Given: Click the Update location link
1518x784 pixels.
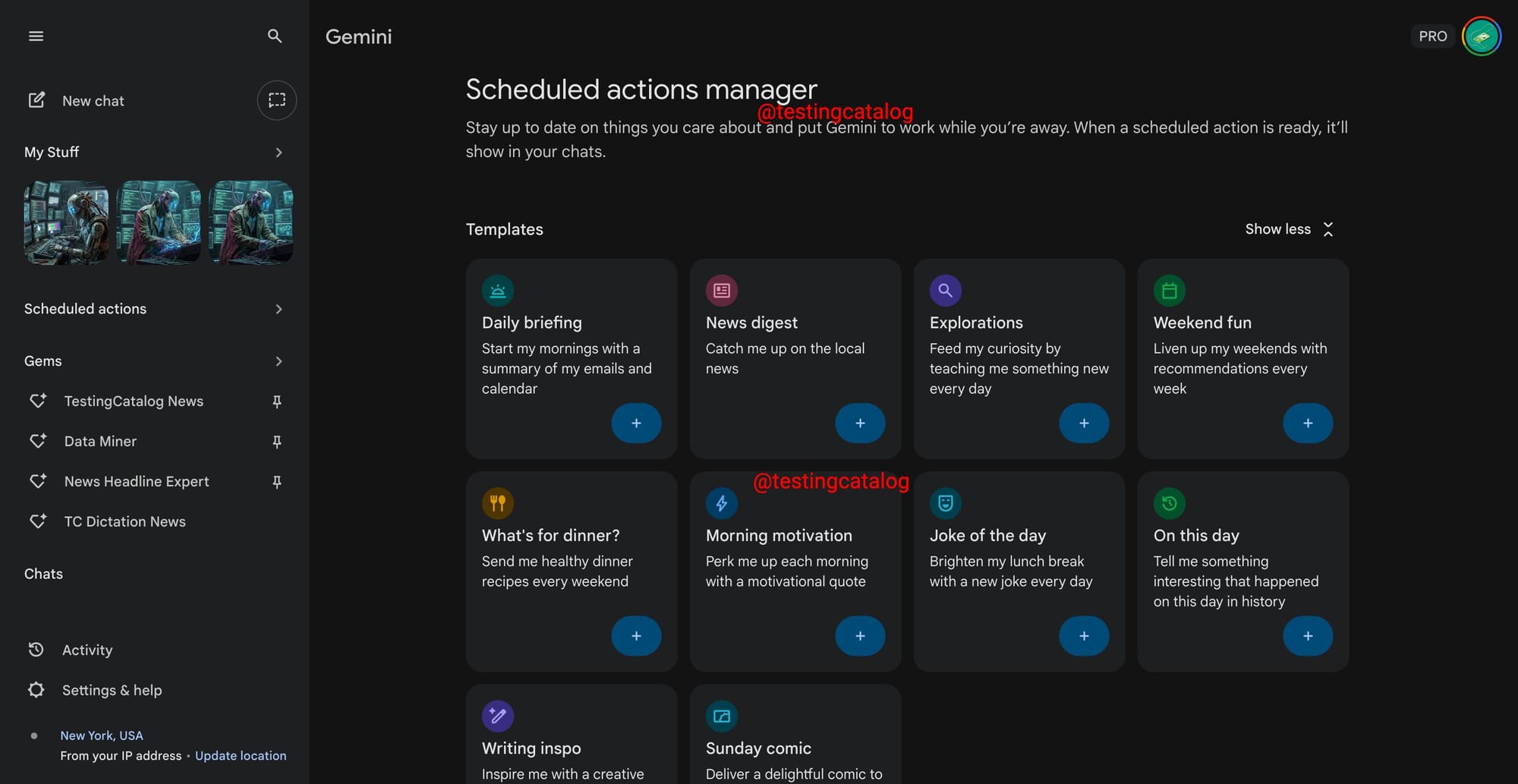Looking at the screenshot, I should pos(241,756).
